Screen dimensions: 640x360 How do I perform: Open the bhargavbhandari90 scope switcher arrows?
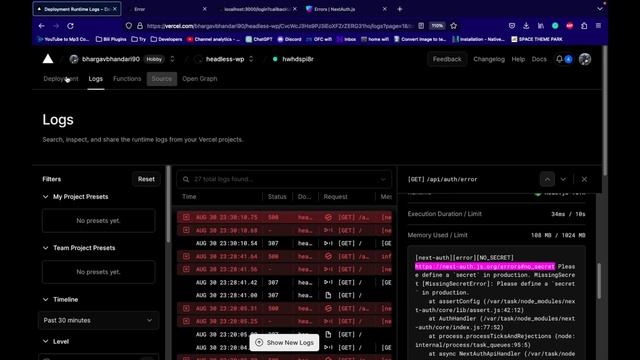click(x=172, y=59)
